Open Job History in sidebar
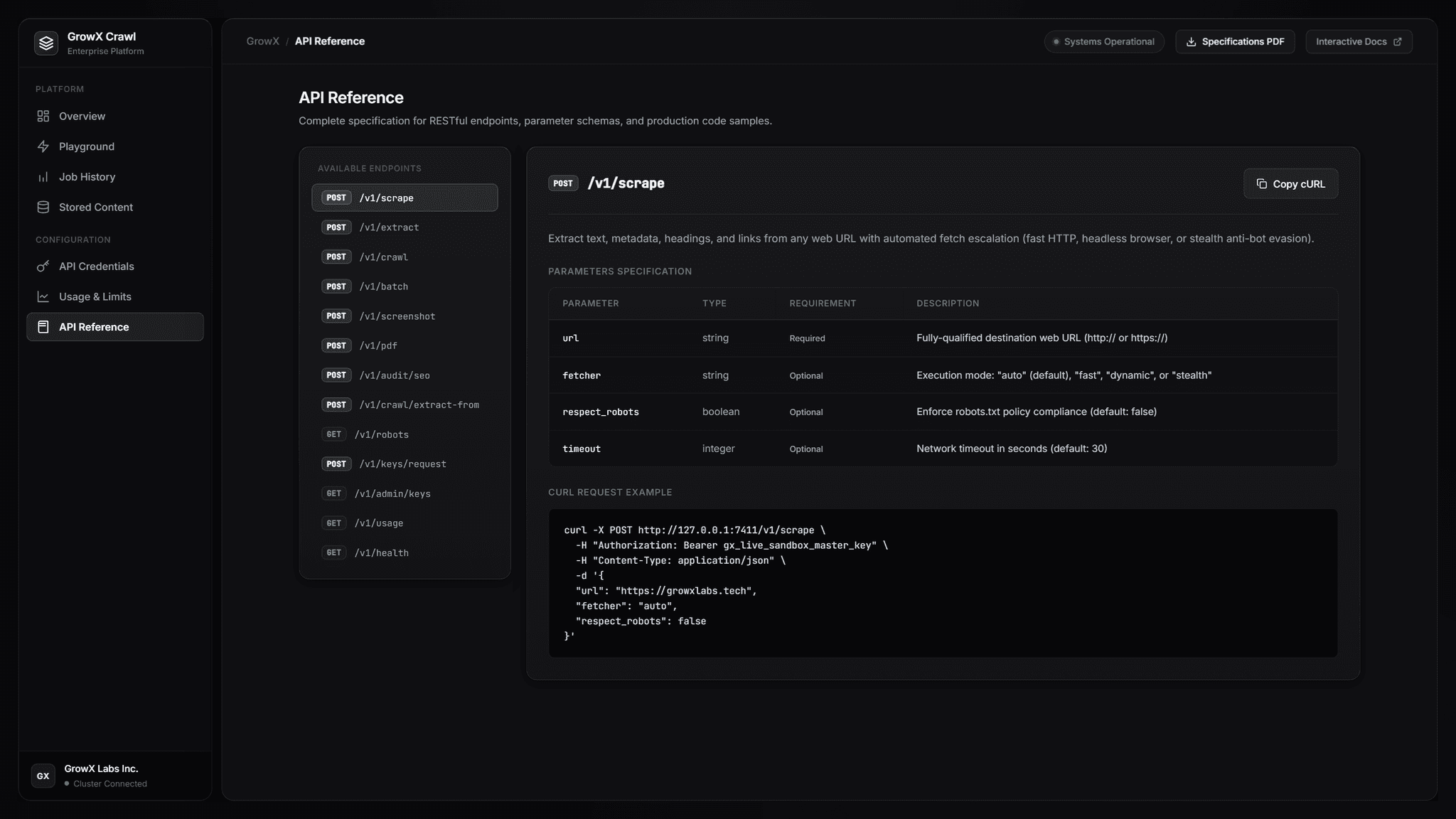 (x=115, y=177)
